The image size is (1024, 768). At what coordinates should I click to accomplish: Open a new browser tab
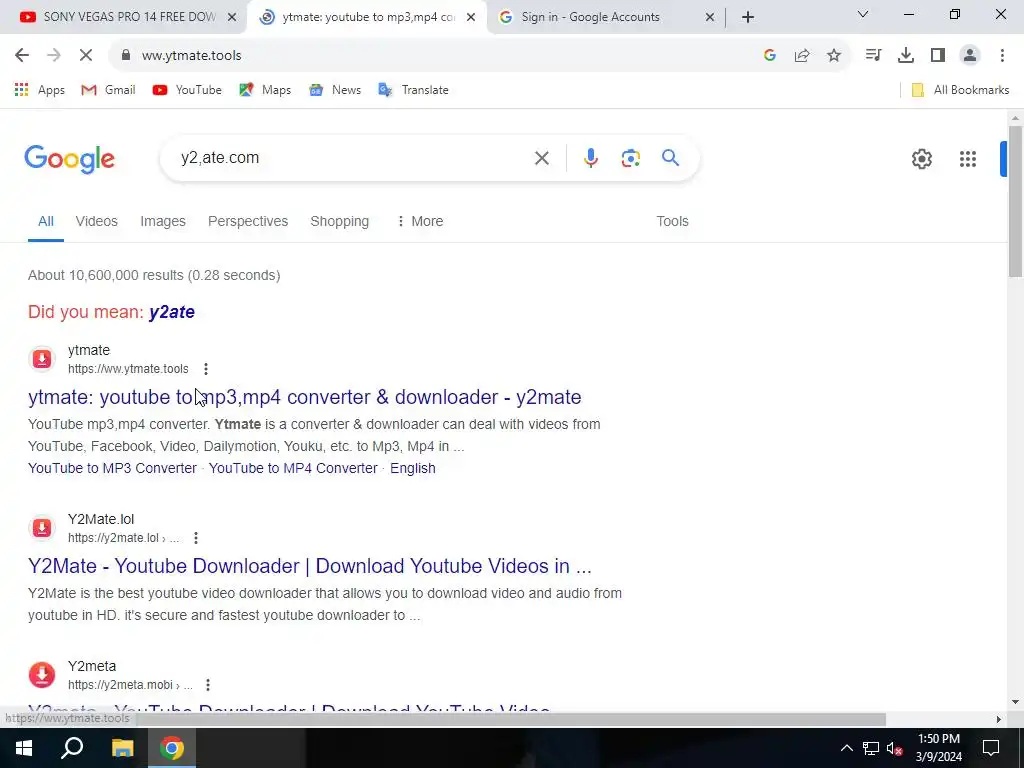point(748,18)
